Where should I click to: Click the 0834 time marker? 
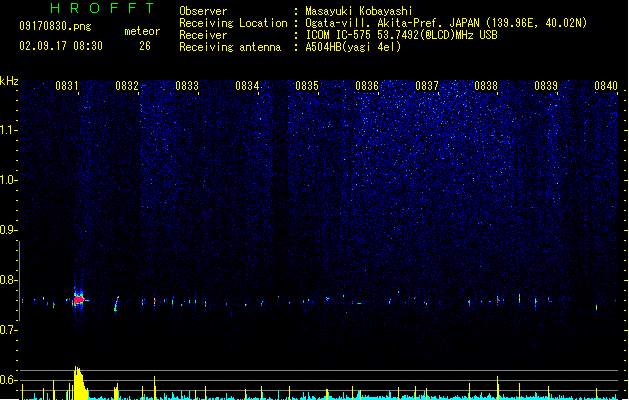(x=247, y=86)
